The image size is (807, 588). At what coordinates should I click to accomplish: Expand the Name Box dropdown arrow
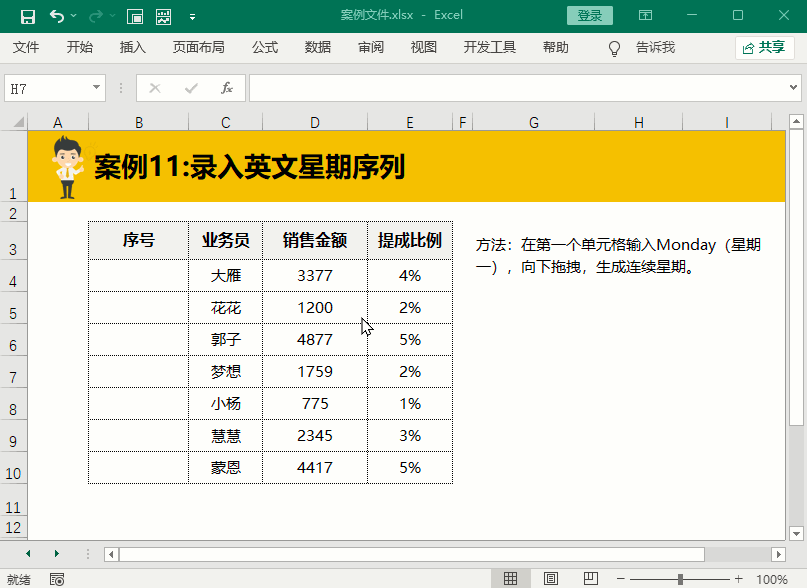point(96,88)
